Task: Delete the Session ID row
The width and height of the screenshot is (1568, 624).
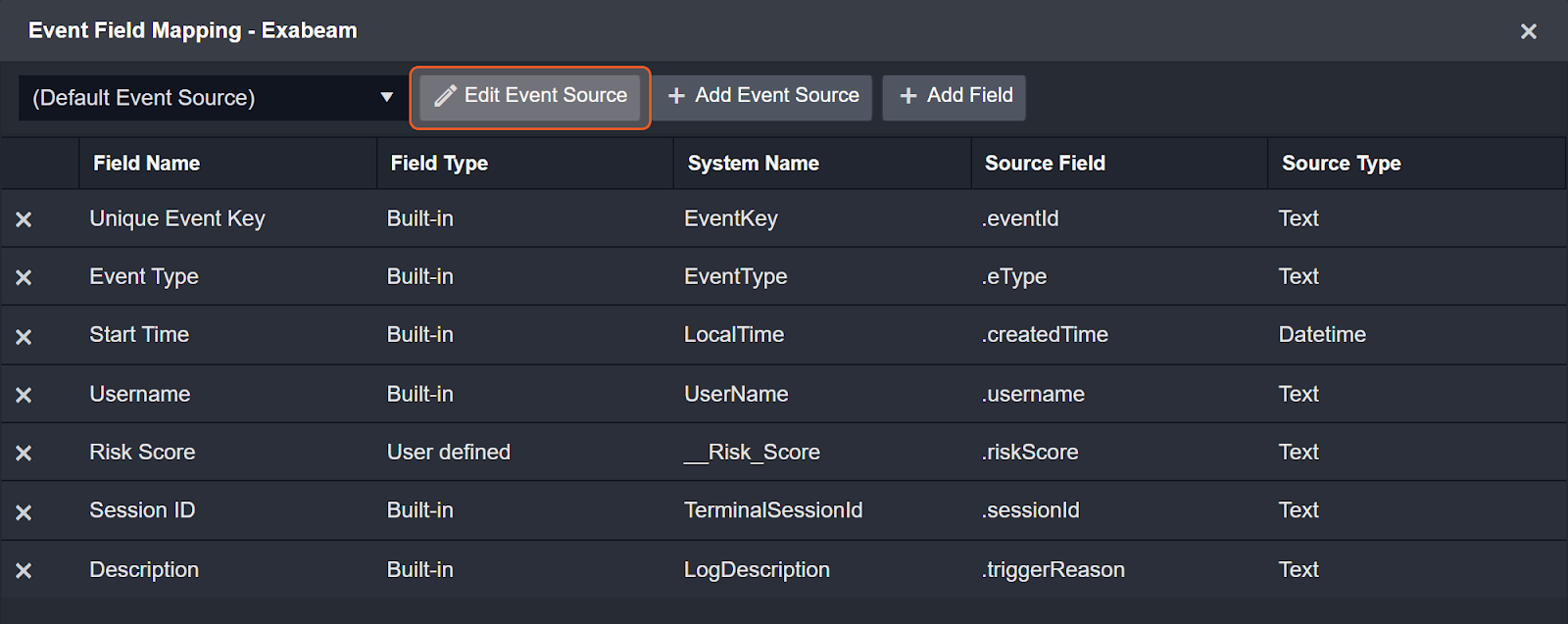Action: (x=24, y=511)
